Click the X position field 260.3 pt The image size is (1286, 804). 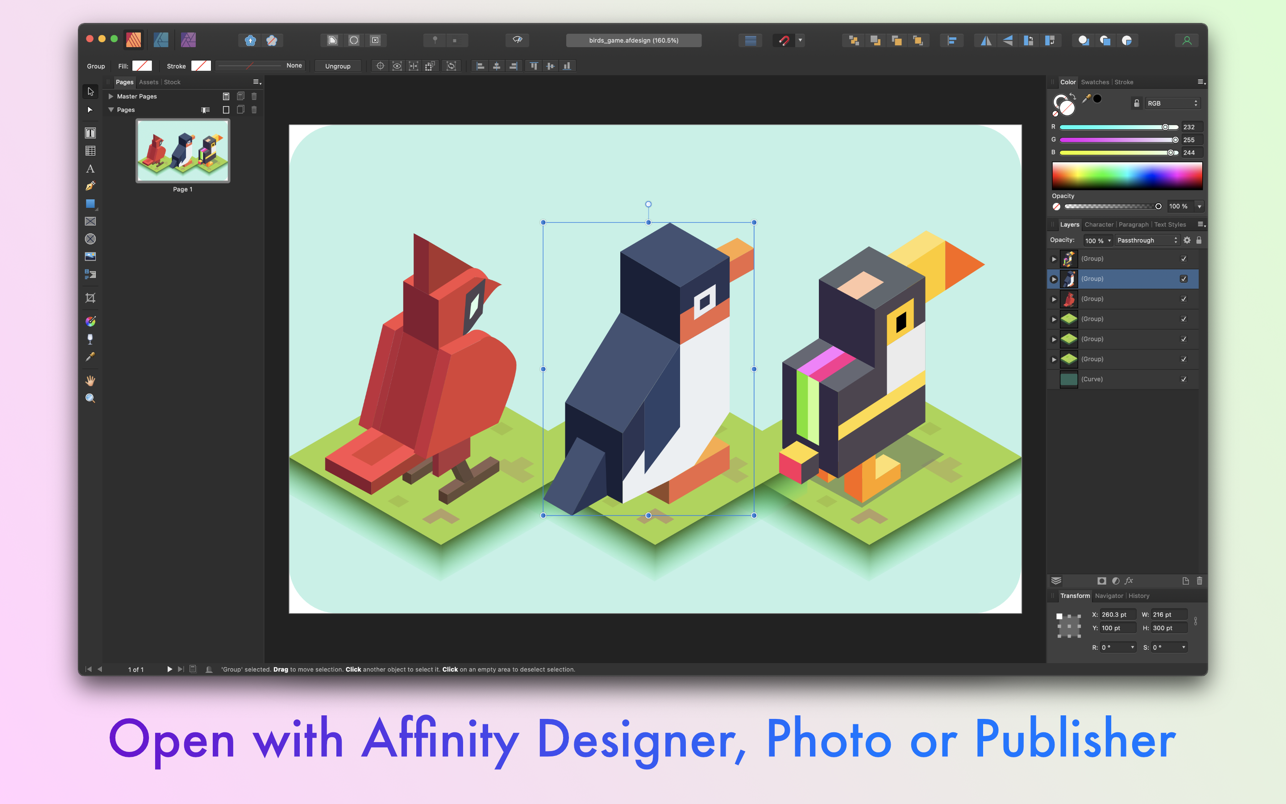click(1118, 615)
